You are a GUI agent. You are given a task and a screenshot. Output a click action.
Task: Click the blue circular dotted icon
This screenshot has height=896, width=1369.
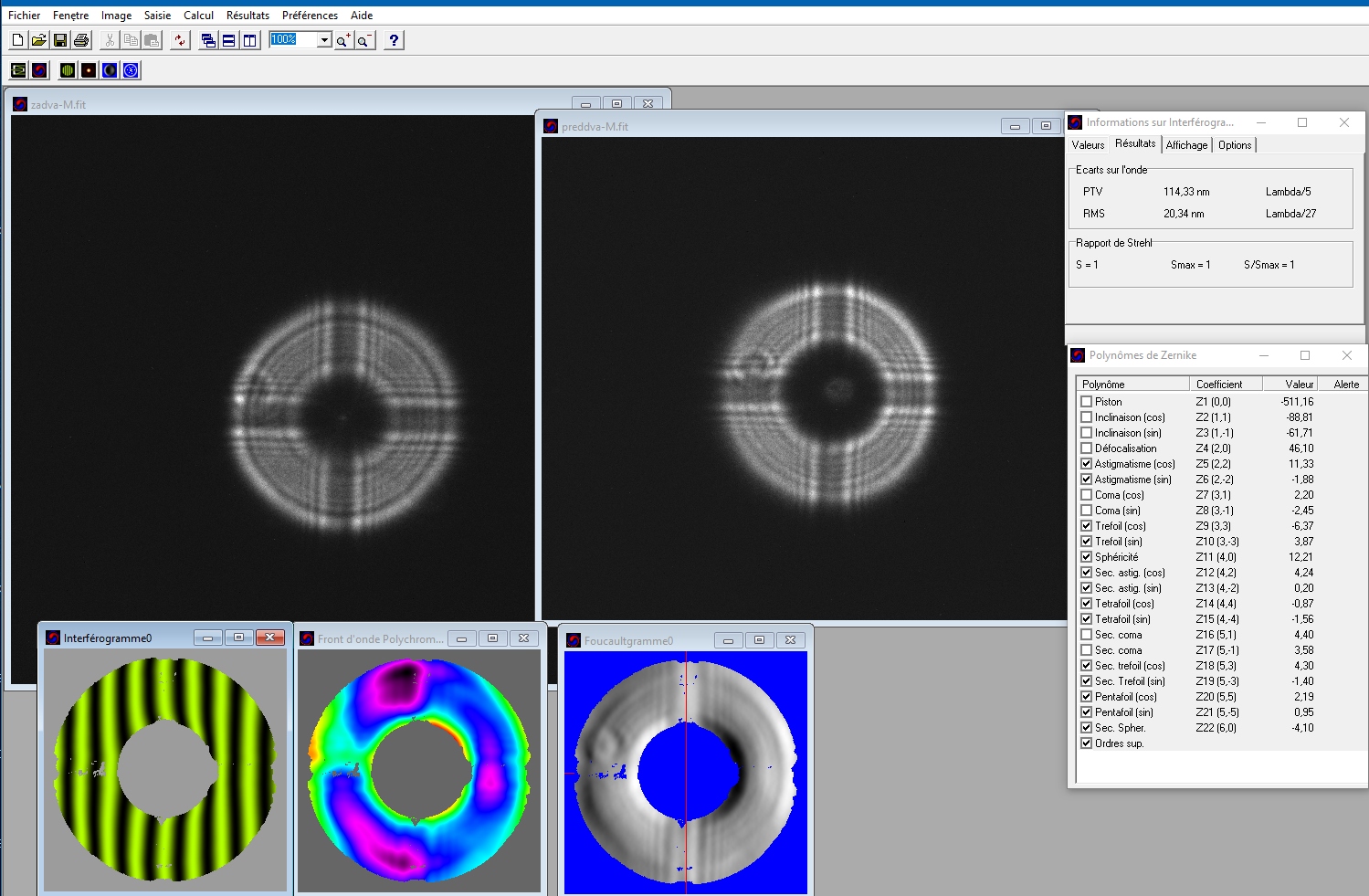pyautogui.click(x=131, y=70)
